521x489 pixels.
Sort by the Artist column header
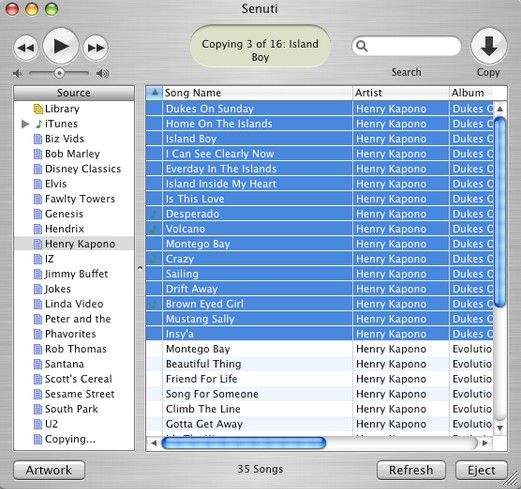[401, 93]
